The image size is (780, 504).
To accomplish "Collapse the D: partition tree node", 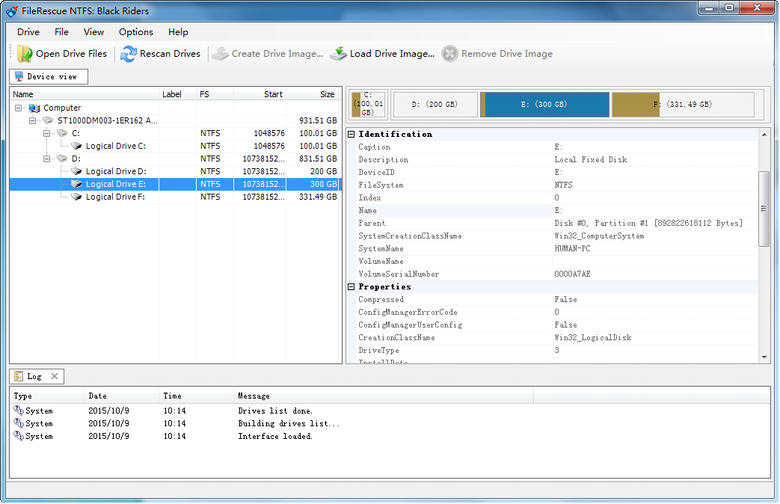I will click(46, 159).
